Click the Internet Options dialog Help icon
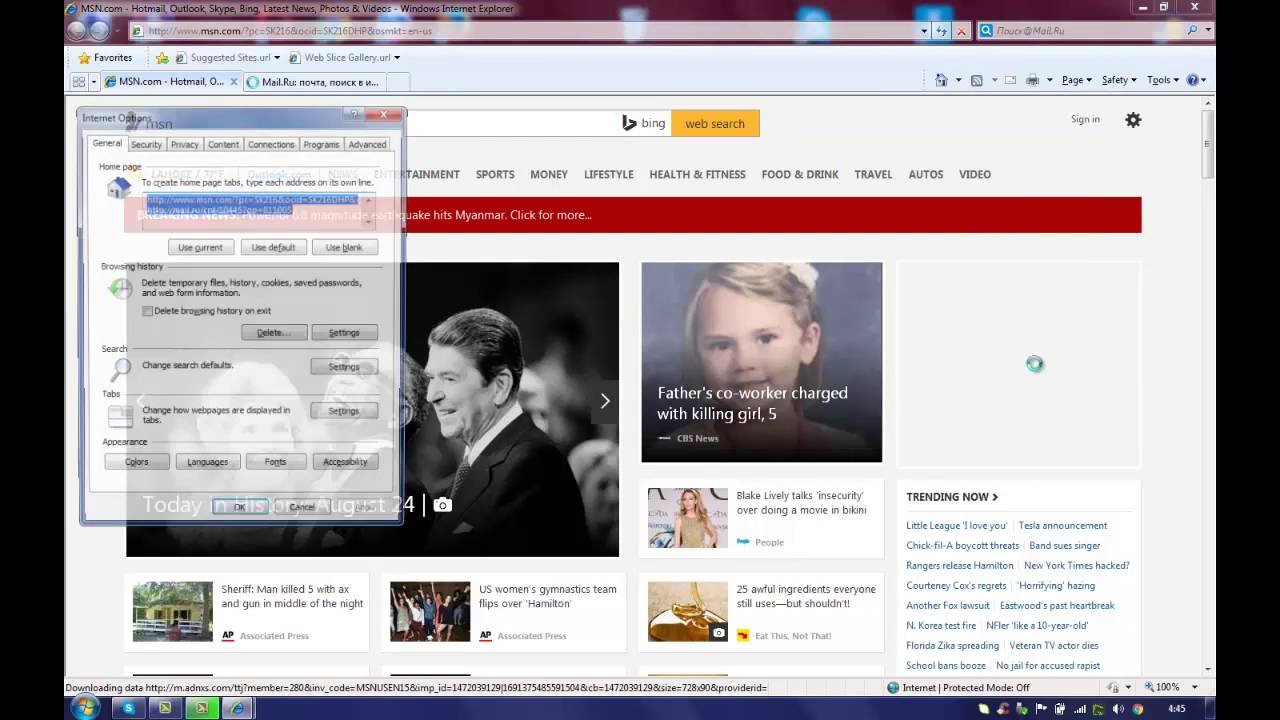Image resolution: width=1280 pixels, height=720 pixels. [354, 116]
